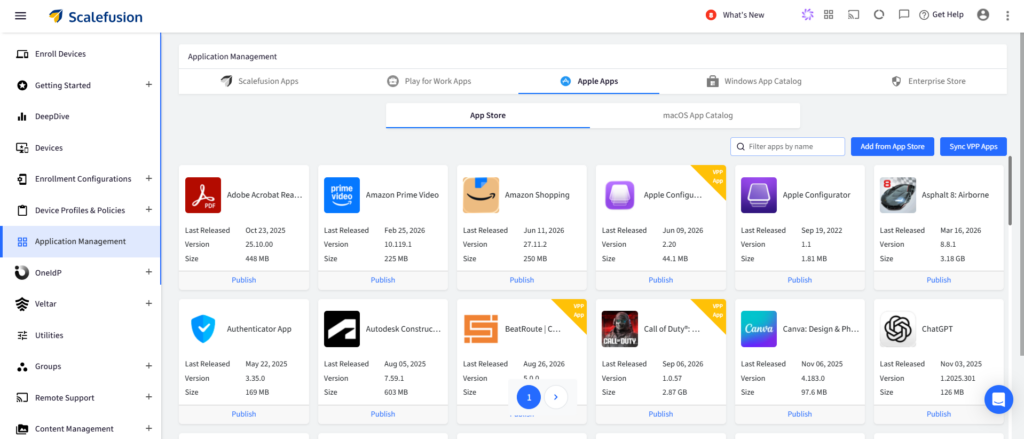Open the chat message icon in header

coord(904,15)
